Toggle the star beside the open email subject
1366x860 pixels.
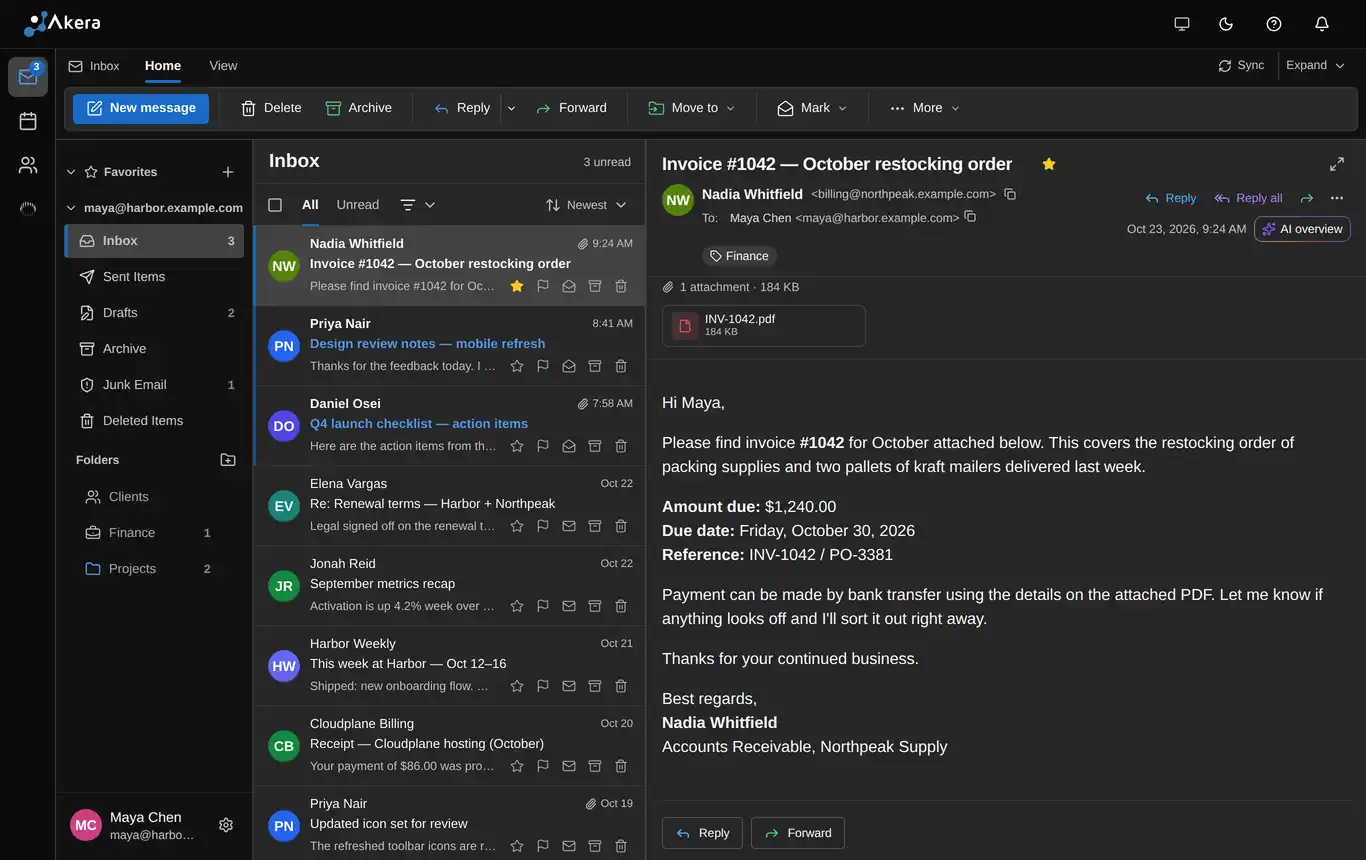[1049, 164]
